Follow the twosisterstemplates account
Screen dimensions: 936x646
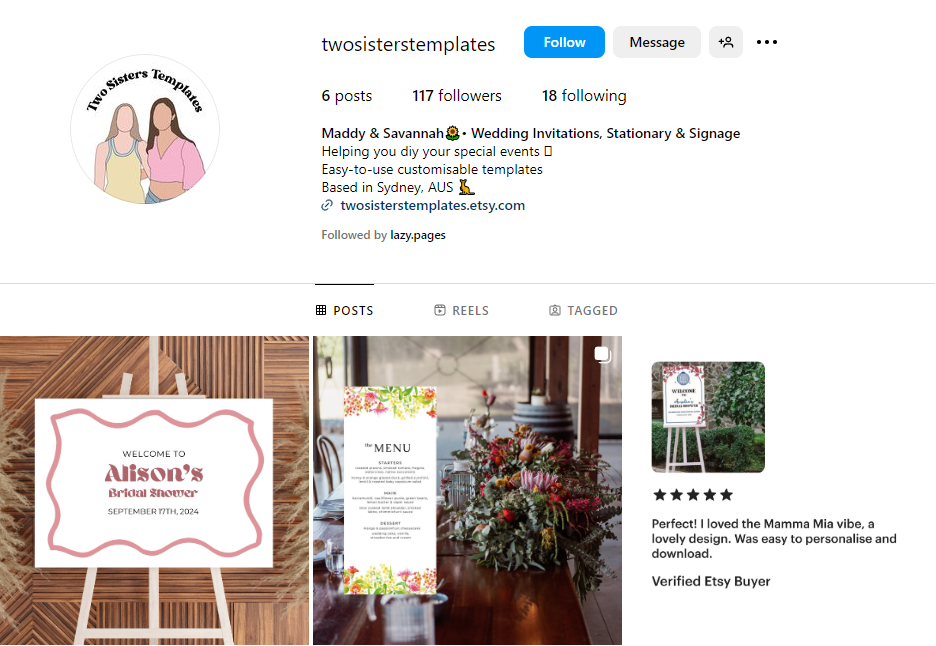click(564, 42)
